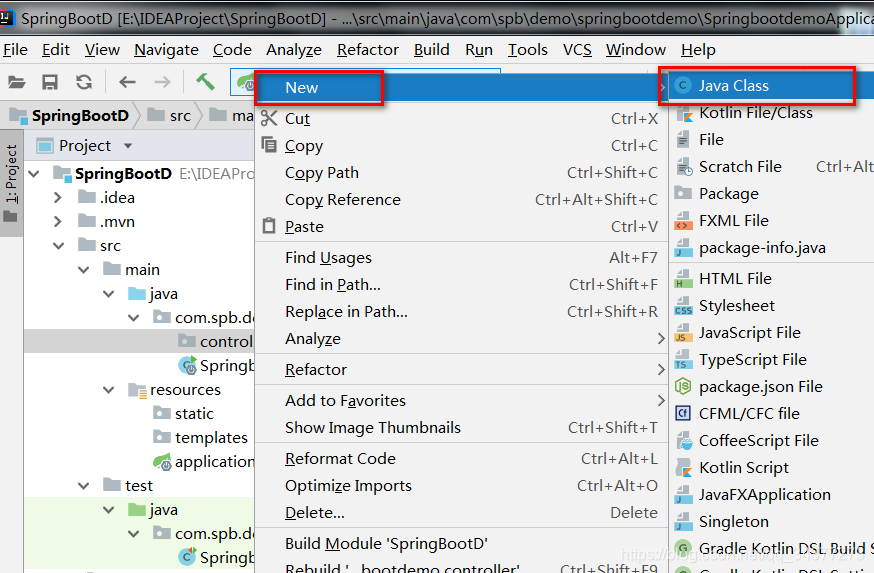Open the Analyze submenu arrow
Image resolution: width=874 pixels, height=573 pixels.
(661, 338)
